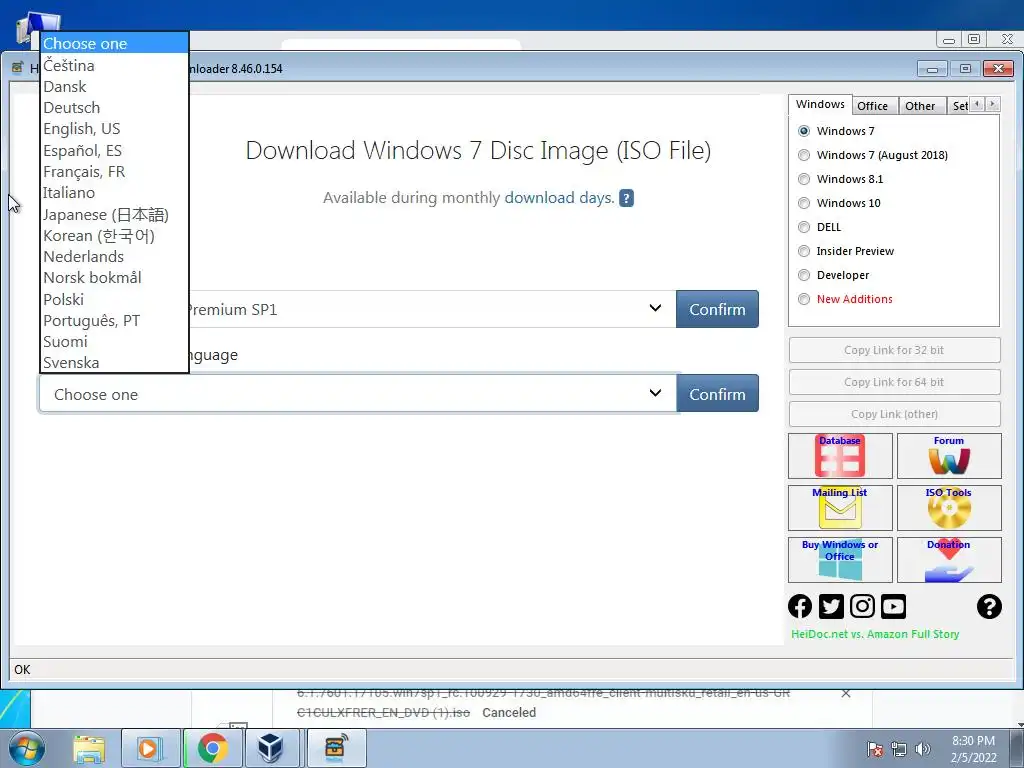The height and width of the screenshot is (768, 1024).
Task: Switch to Google Chrome in the taskbar
Action: [212, 748]
